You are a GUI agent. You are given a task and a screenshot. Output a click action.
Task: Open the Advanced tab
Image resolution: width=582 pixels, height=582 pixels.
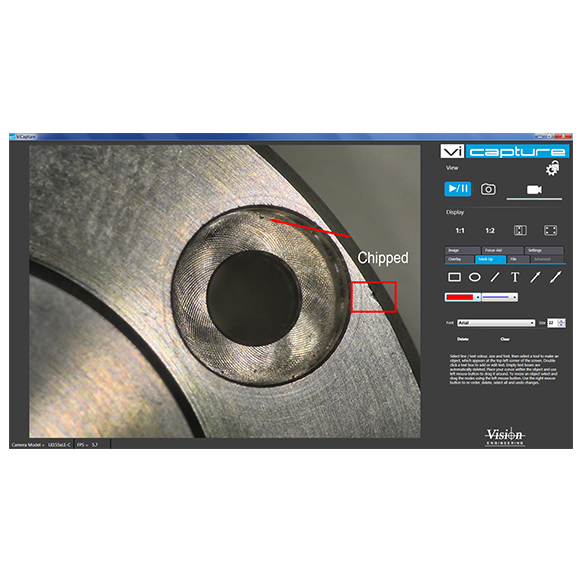[x=547, y=259]
